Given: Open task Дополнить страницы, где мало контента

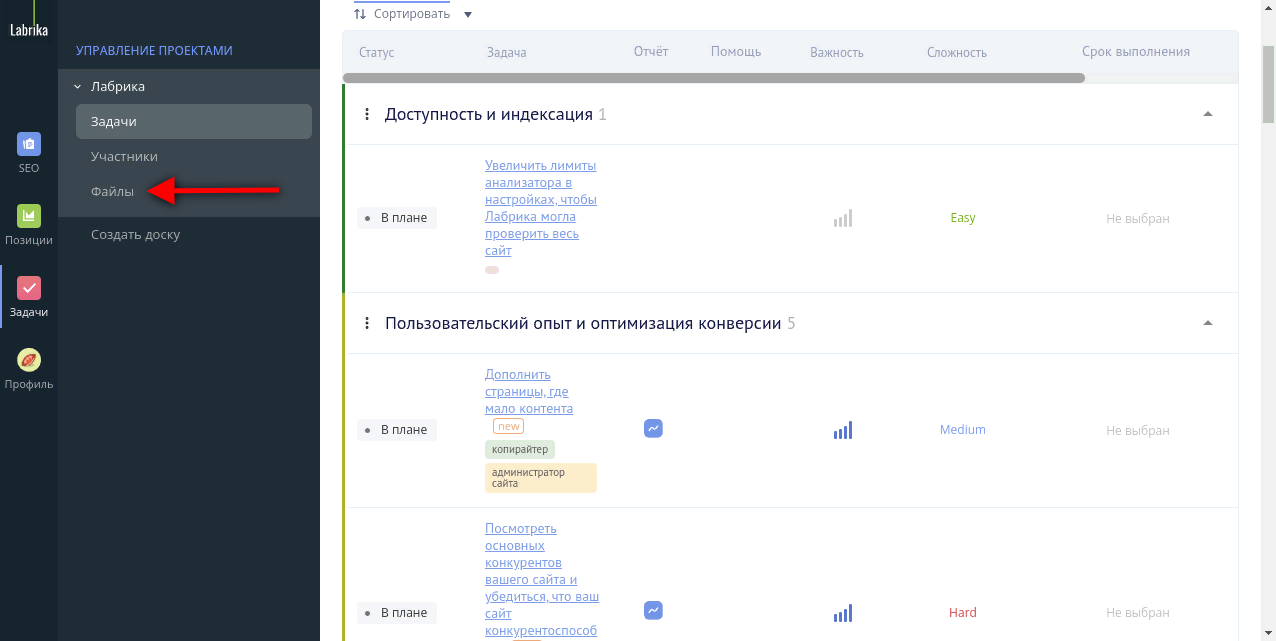Looking at the screenshot, I should point(529,392).
